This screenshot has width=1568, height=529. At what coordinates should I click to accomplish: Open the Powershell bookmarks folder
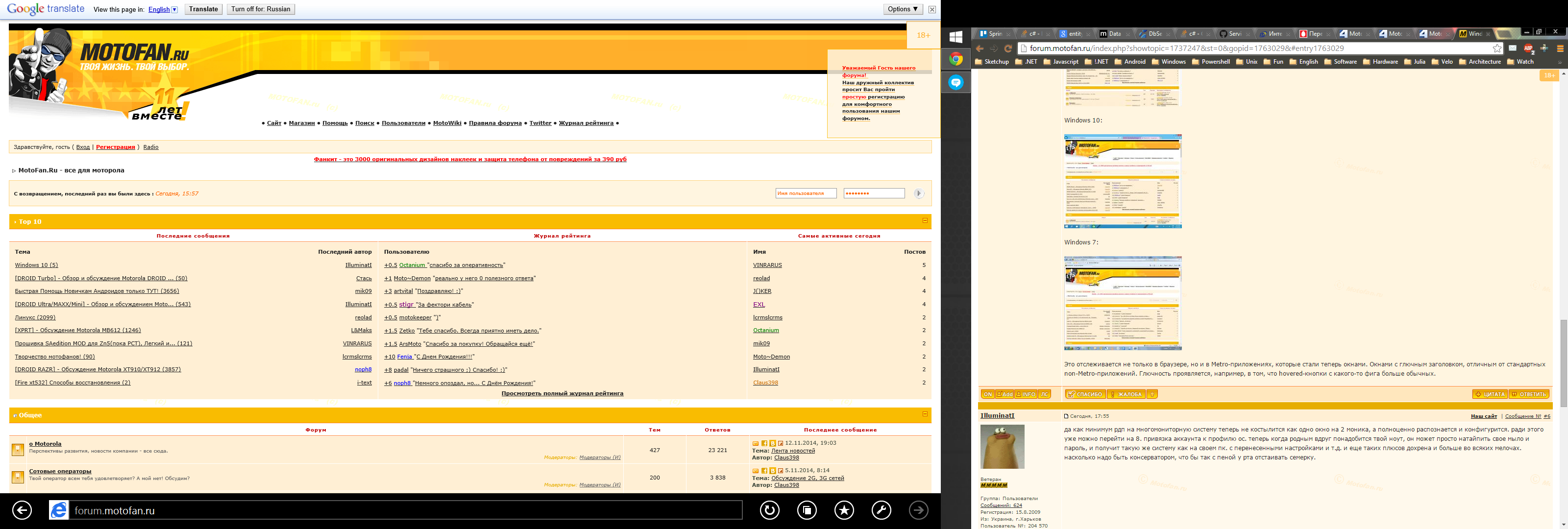(1211, 62)
